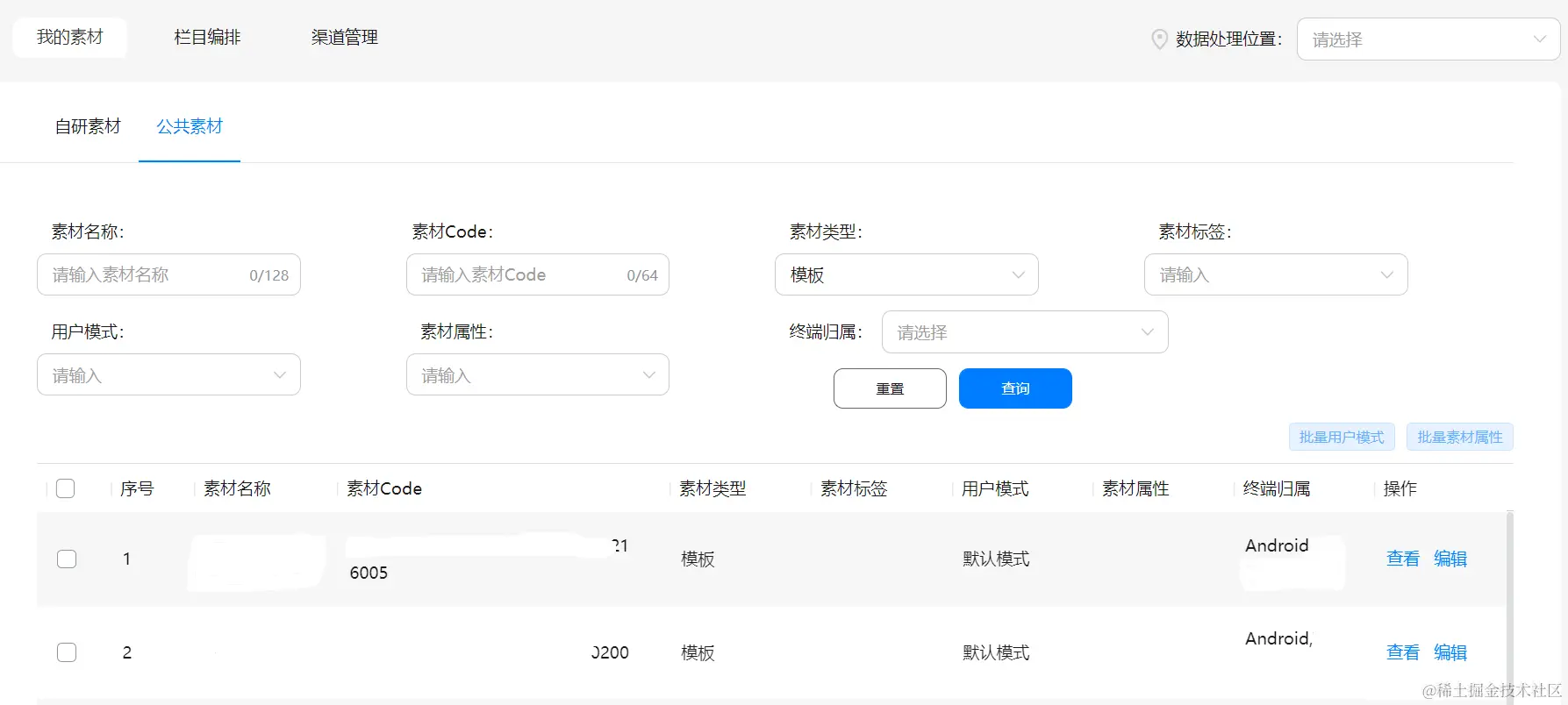Focus the 素材名称 input field
This screenshot has height=705, width=1568.
point(168,274)
